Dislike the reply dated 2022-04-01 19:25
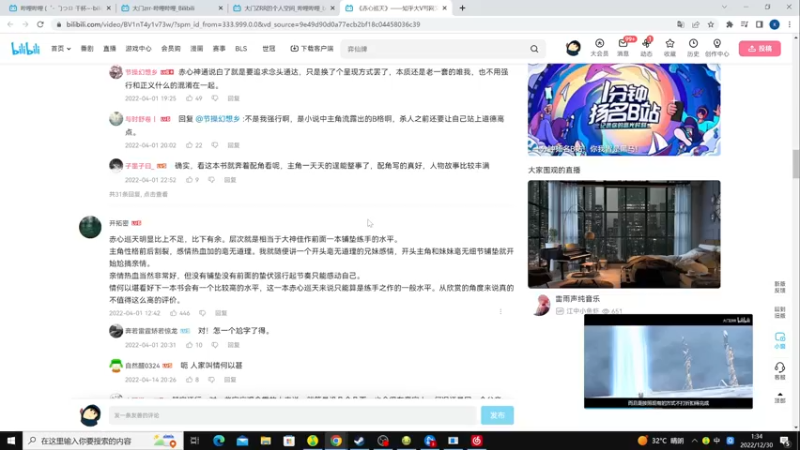This screenshot has width=800, height=450. tap(215, 98)
